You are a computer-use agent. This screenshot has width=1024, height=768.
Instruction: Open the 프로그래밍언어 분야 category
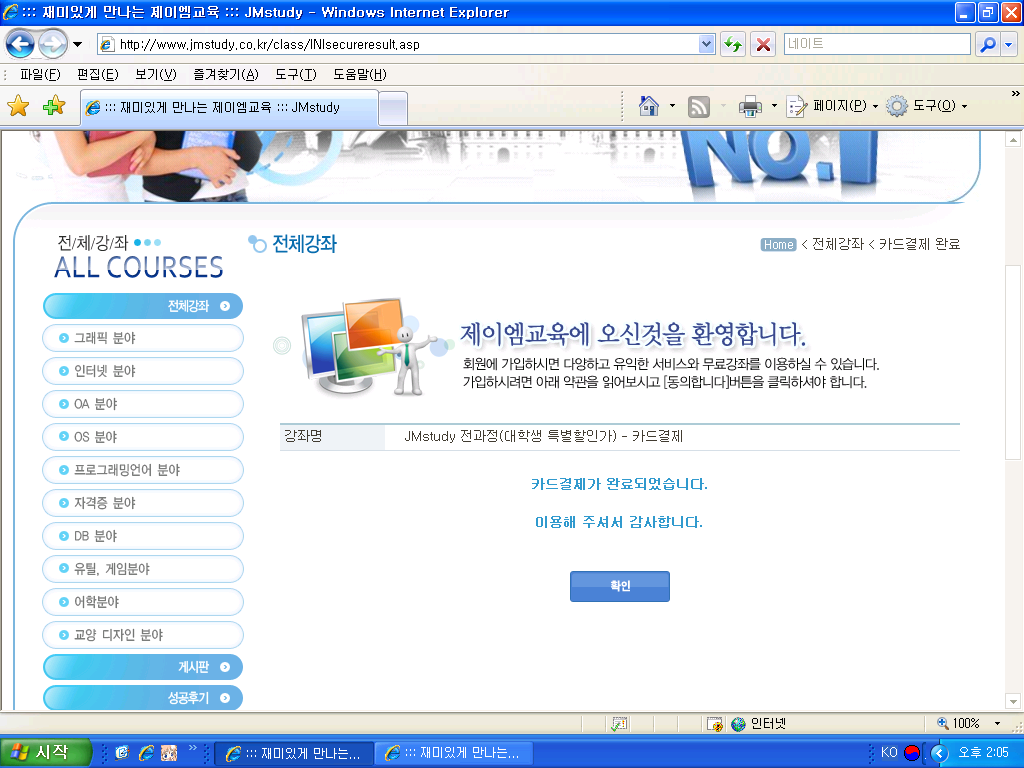(x=143, y=470)
